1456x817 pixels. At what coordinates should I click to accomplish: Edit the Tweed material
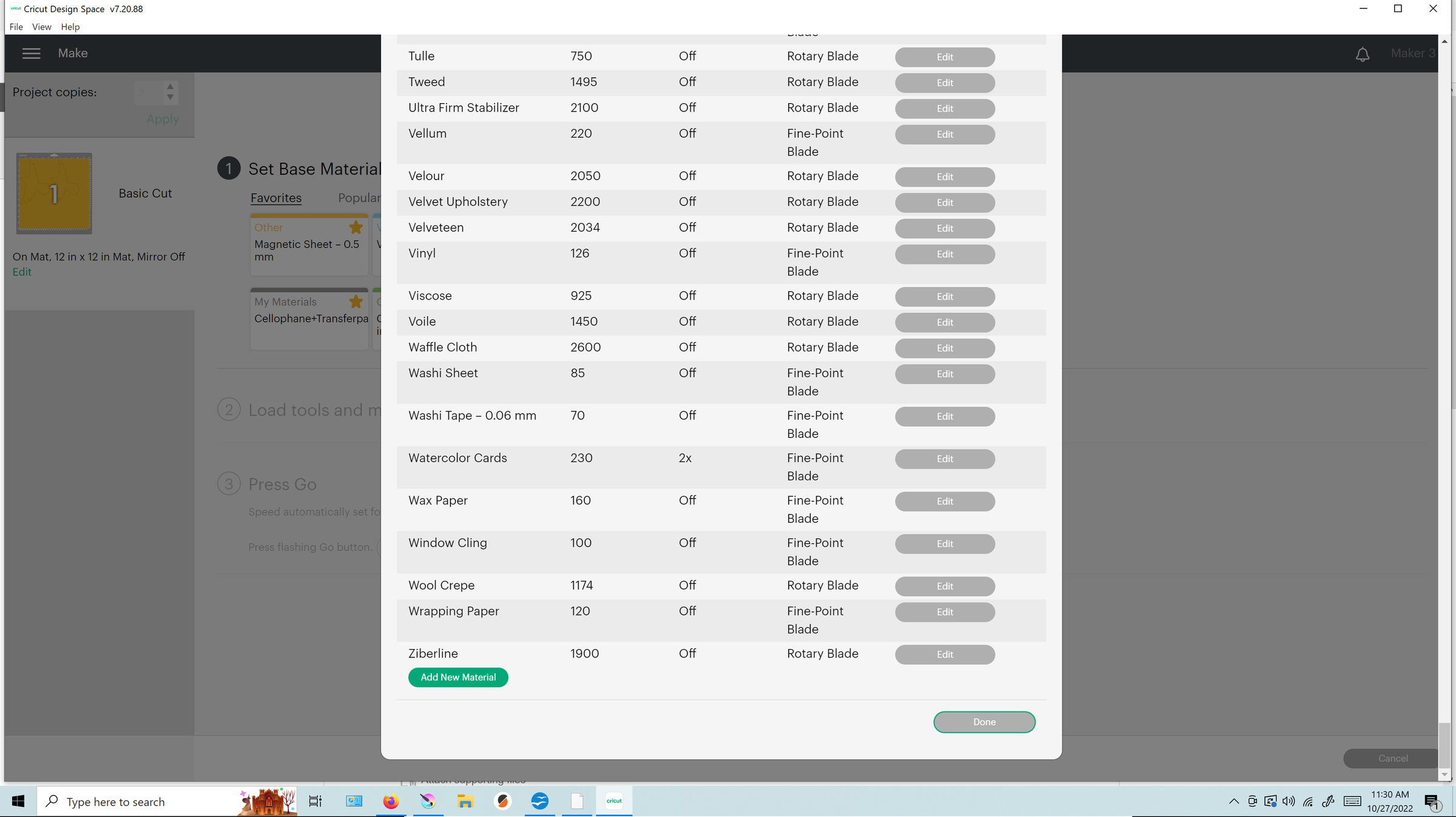pyautogui.click(x=945, y=82)
